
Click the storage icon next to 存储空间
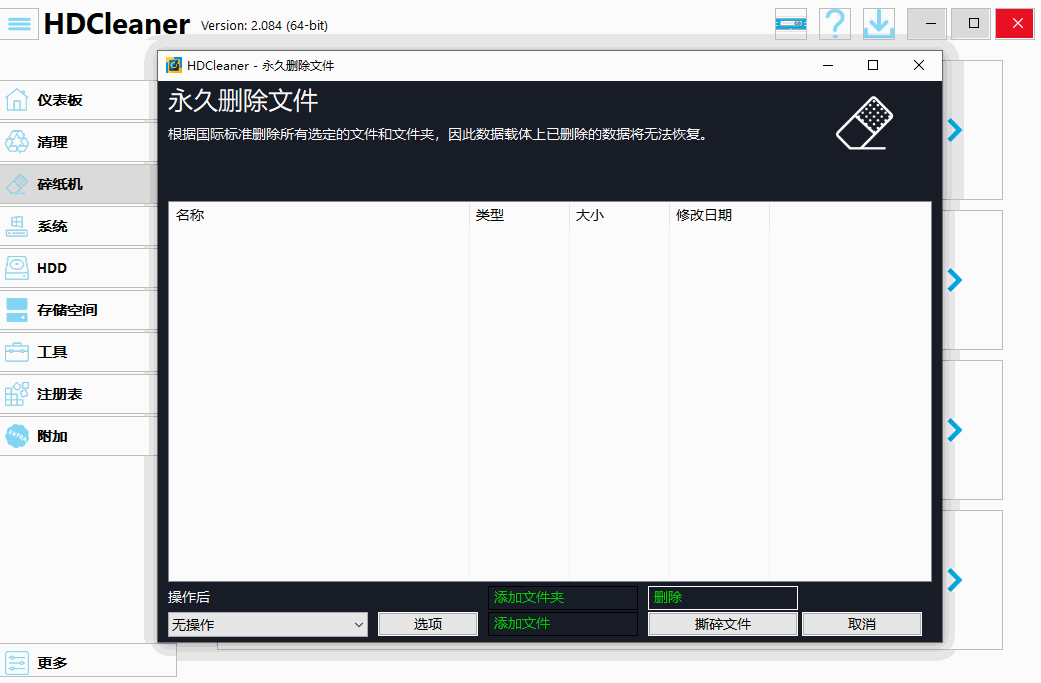(x=17, y=310)
